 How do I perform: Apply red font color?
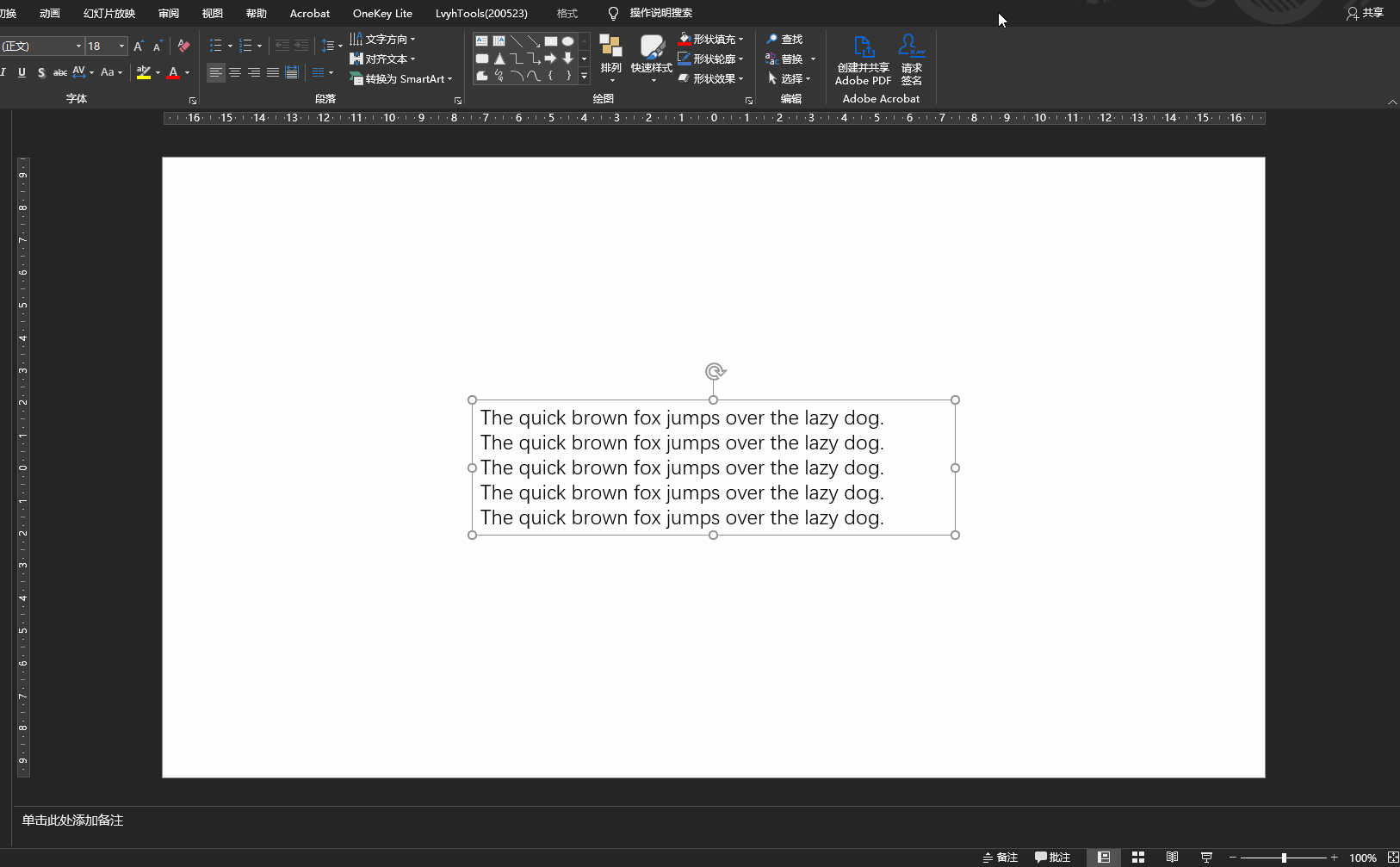[x=174, y=72]
